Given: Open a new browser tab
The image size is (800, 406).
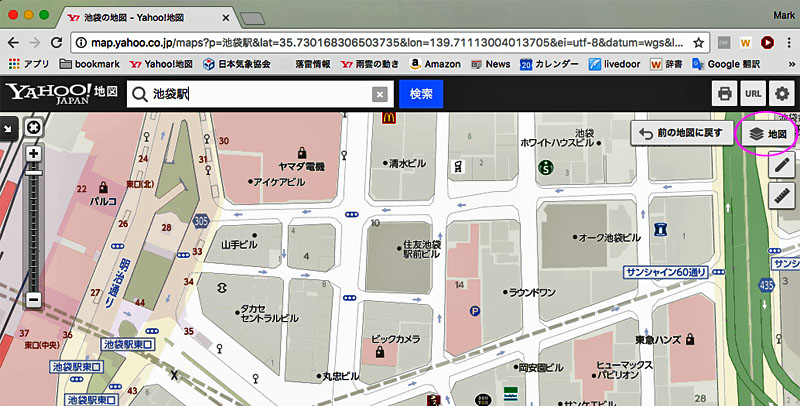Looking at the screenshot, I should (253, 19).
